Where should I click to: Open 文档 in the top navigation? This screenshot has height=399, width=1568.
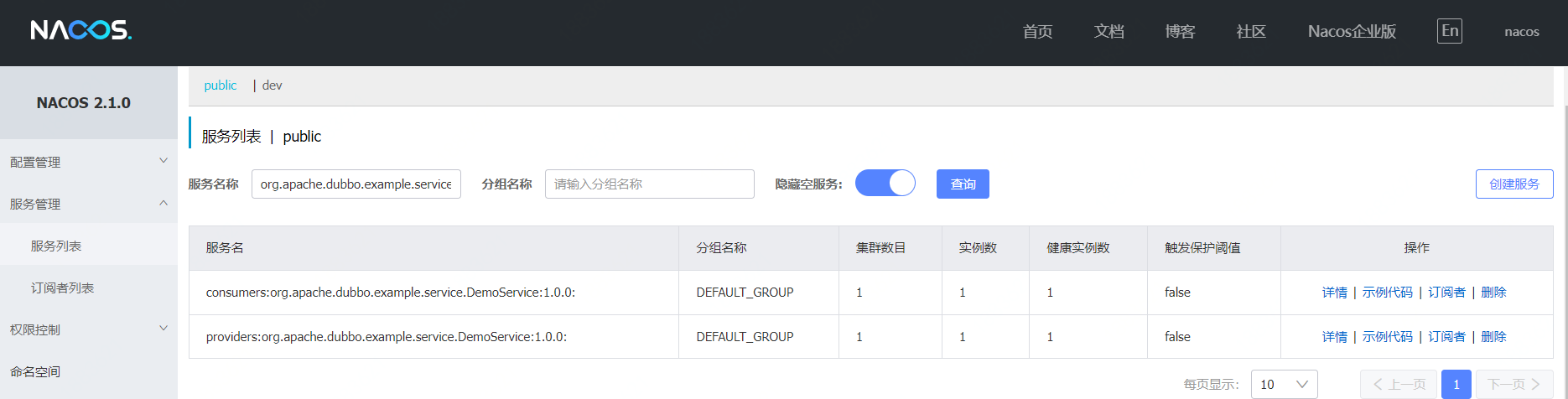tap(1109, 32)
